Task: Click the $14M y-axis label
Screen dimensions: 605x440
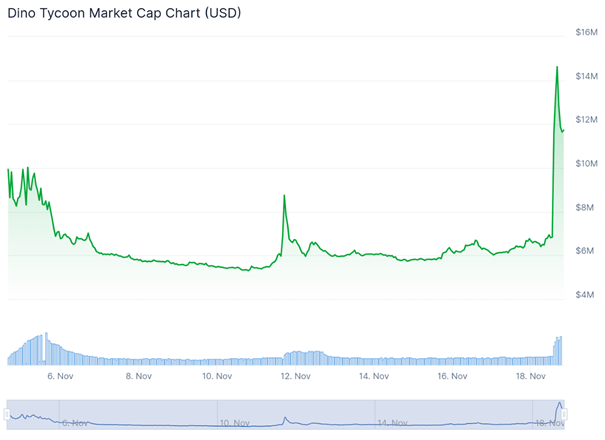Action: 587,77
